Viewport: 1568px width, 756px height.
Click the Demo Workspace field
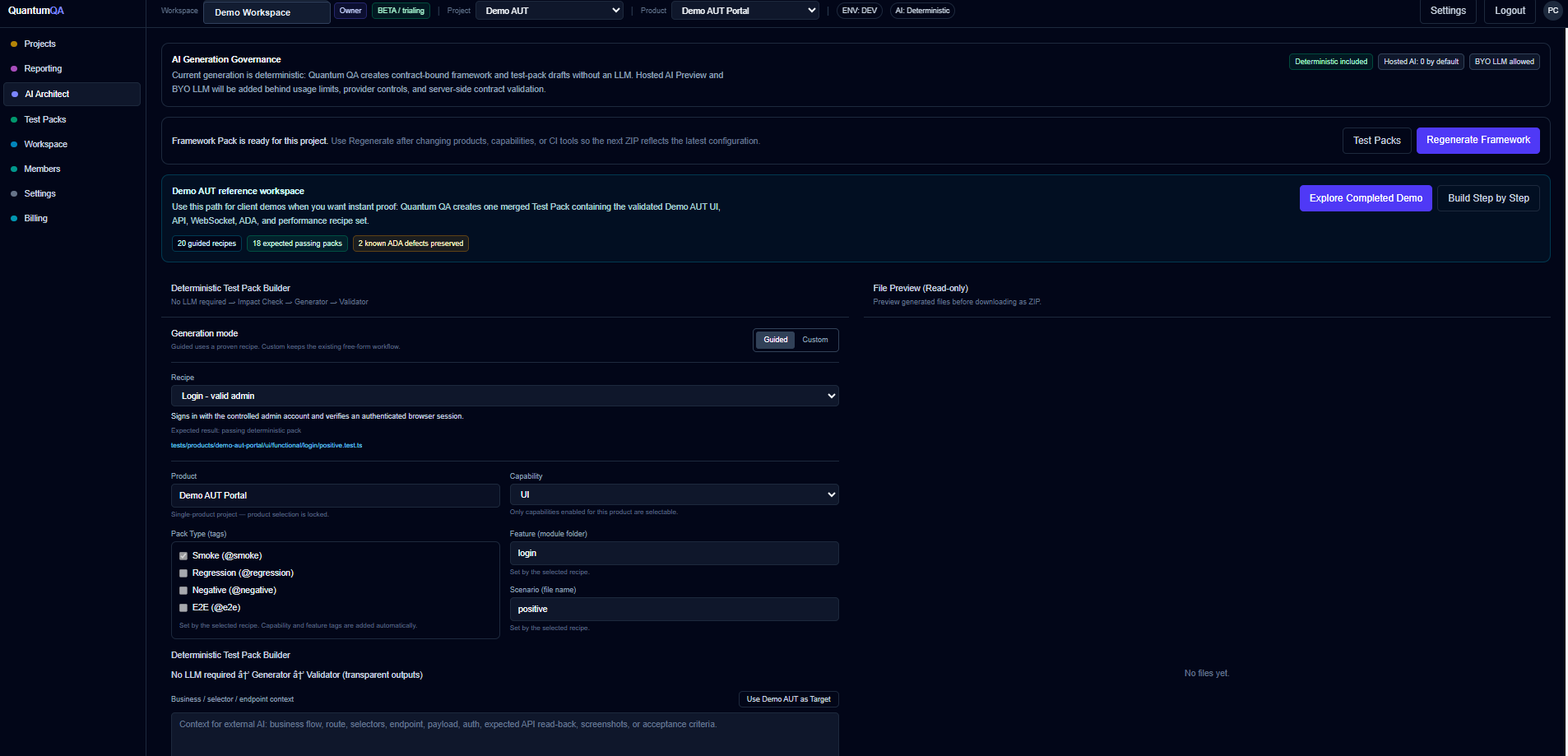click(x=267, y=12)
